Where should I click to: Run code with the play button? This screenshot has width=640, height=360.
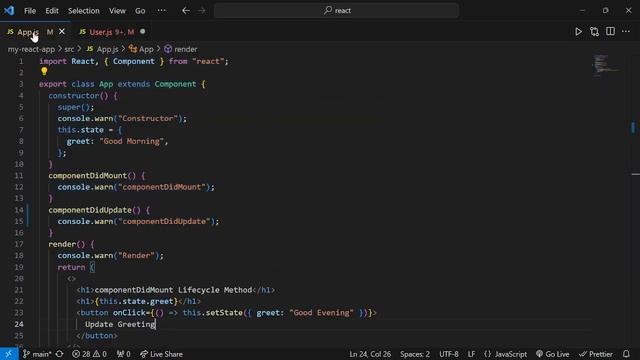[x=578, y=31]
